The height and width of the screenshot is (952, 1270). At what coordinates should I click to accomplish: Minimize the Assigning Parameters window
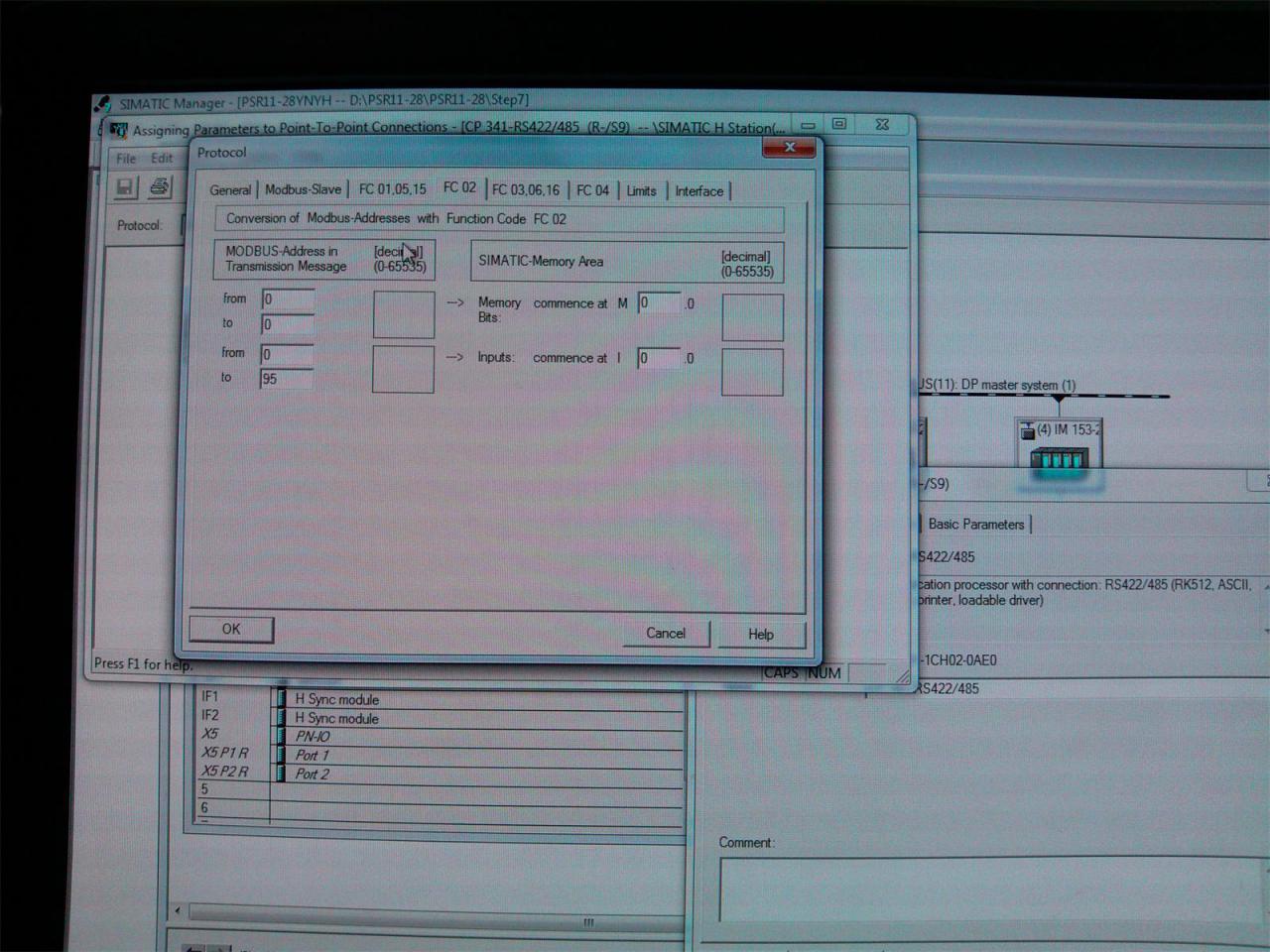click(809, 126)
